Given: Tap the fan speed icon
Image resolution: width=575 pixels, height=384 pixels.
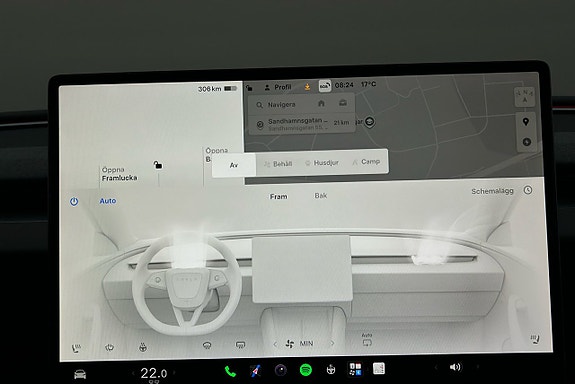Looking at the screenshot, I should [290, 344].
